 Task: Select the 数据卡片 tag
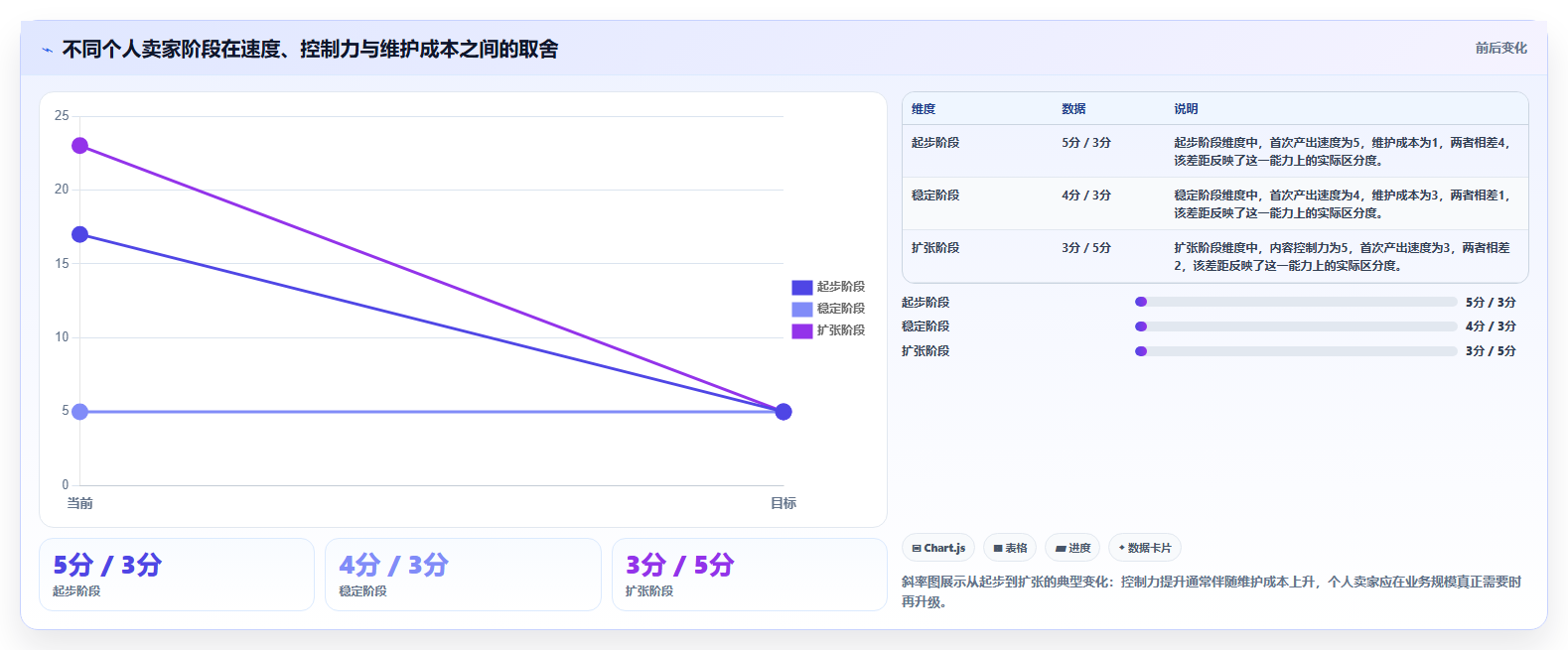(1145, 548)
